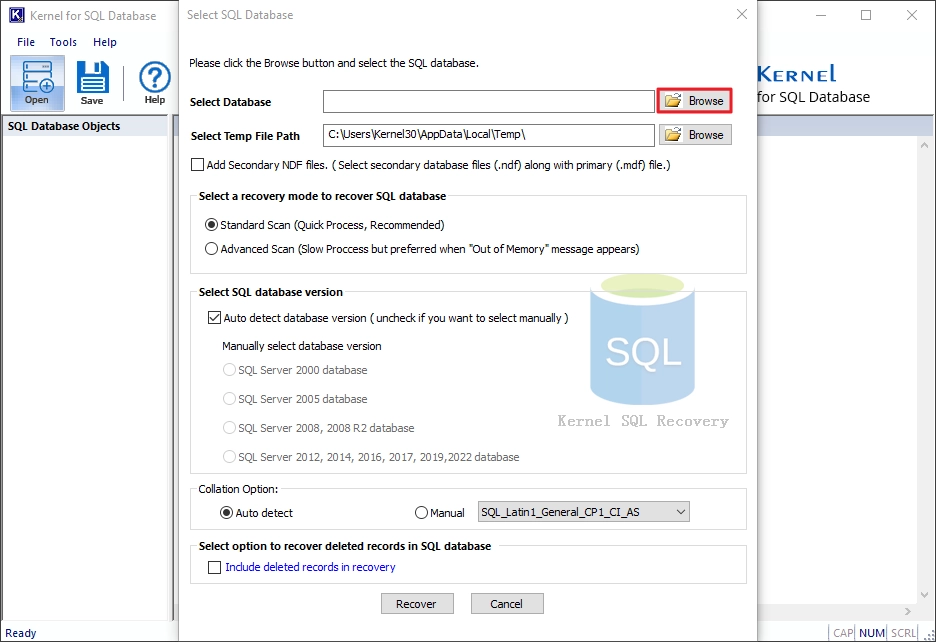Image resolution: width=936 pixels, height=642 pixels.
Task: Click scroll right arrow in main window
Action: pos(908,612)
